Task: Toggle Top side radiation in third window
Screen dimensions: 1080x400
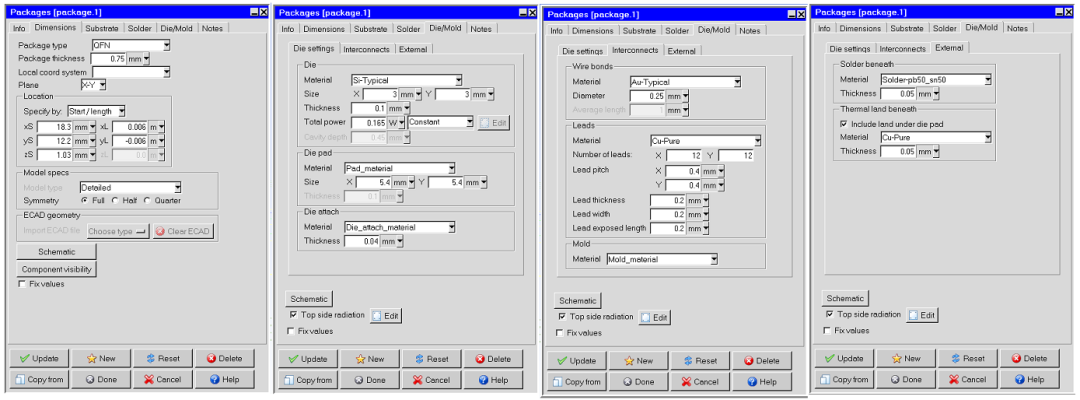Action: pos(562,317)
